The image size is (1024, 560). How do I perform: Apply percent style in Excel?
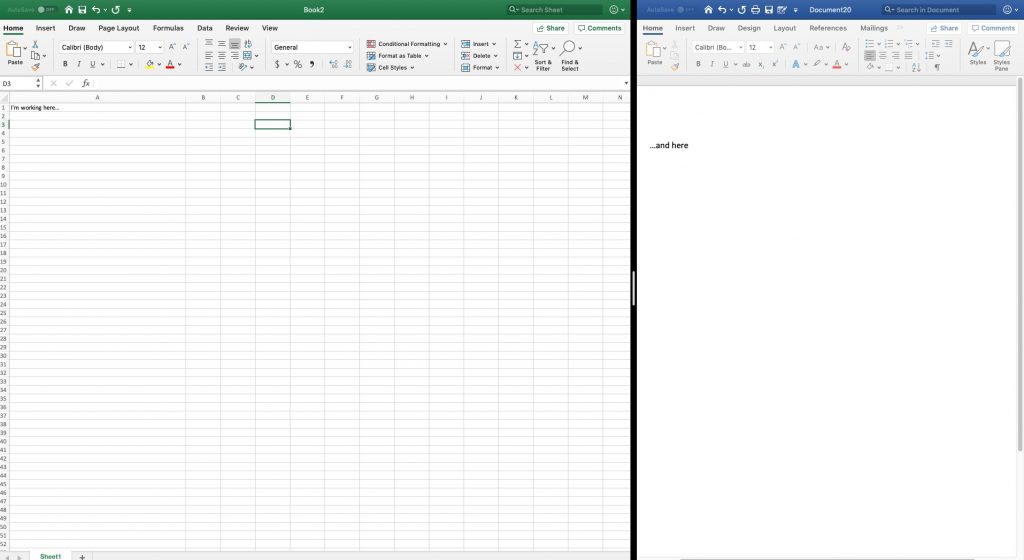pos(298,64)
